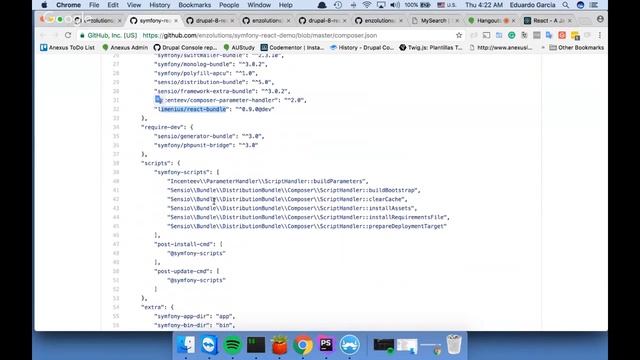Open Notification Center icon
Screen dimensions: 640x360
(x=594, y=5)
